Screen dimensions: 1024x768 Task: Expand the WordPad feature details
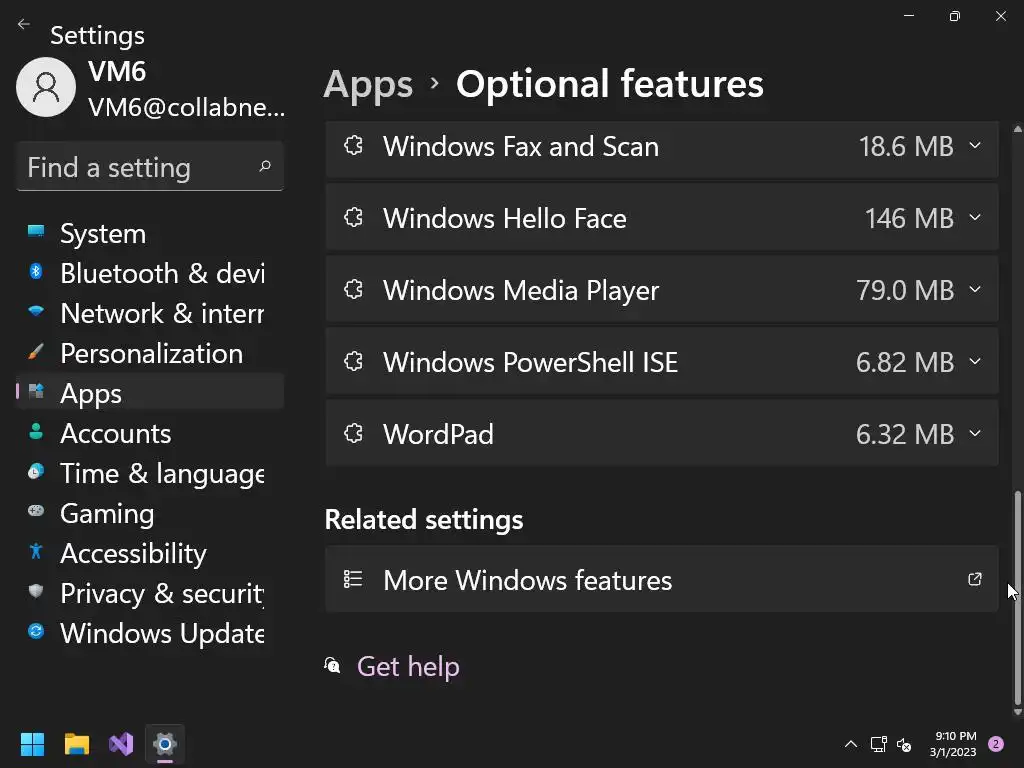[975, 434]
